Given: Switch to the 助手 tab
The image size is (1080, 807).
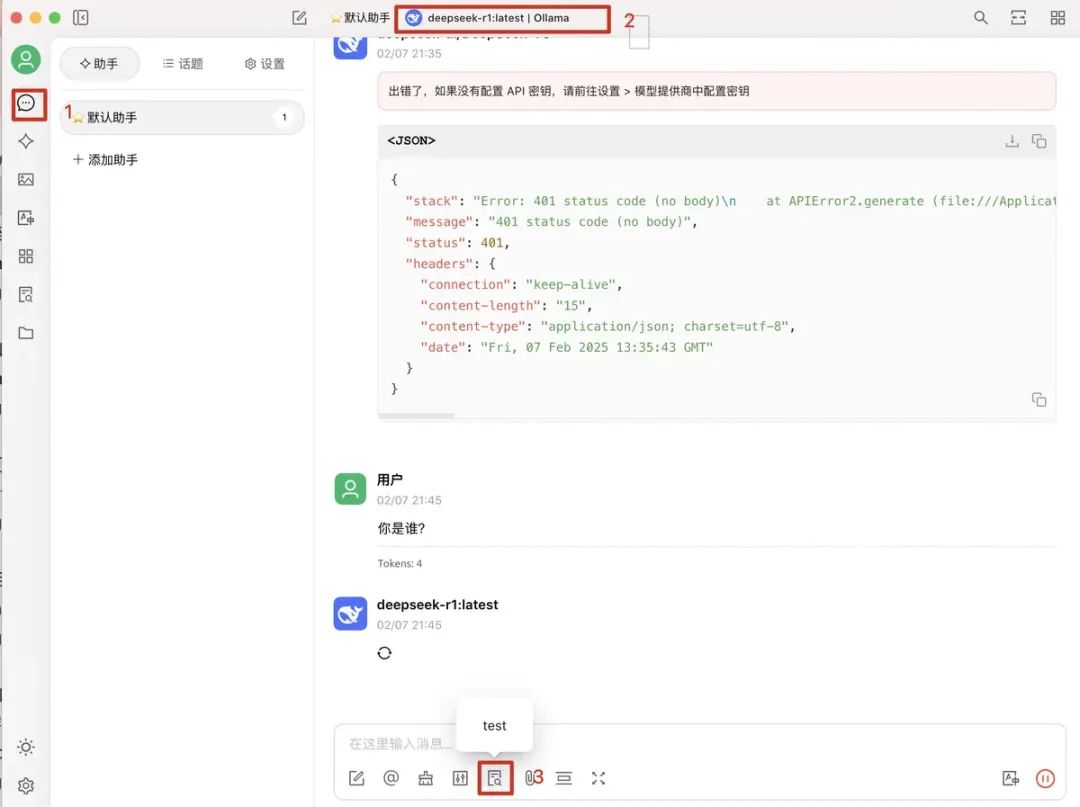Looking at the screenshot, I should tap(99, 63).
